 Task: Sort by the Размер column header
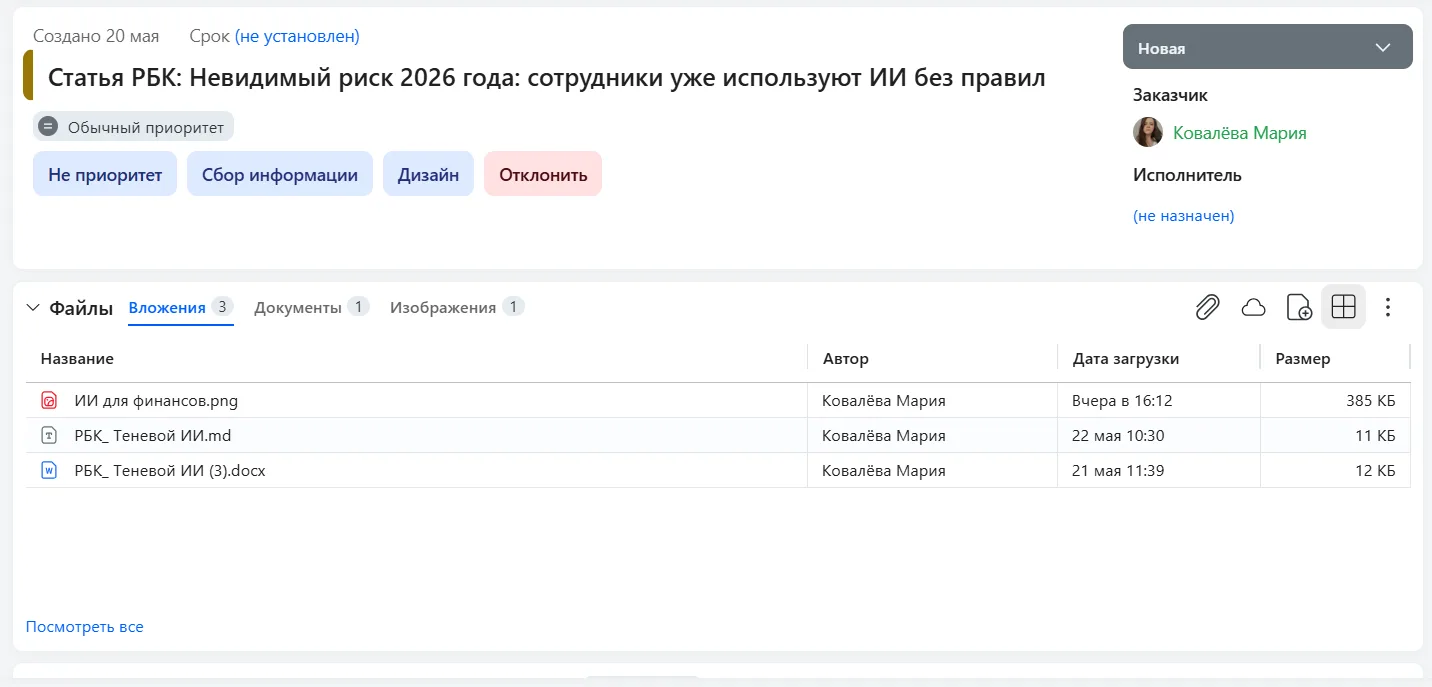pyautogui.click(x=1303, y=359)
